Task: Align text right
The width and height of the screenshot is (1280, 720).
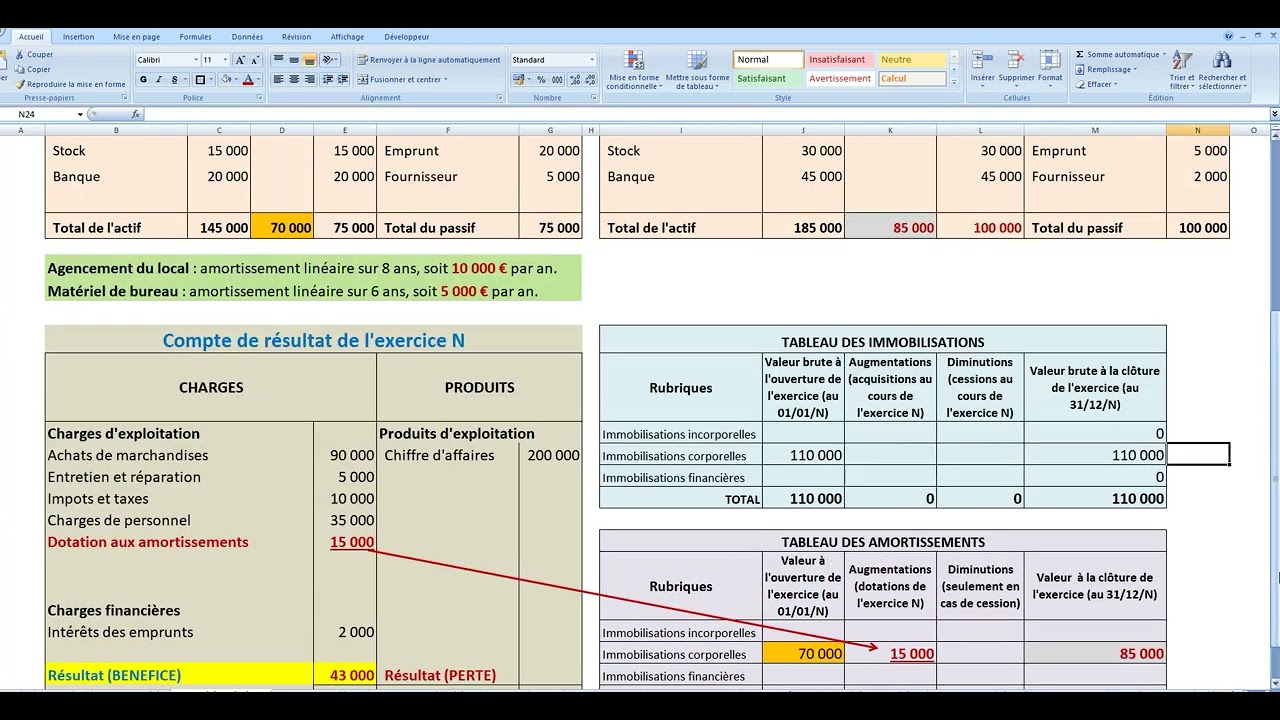Action: click(x=309, y=79)
